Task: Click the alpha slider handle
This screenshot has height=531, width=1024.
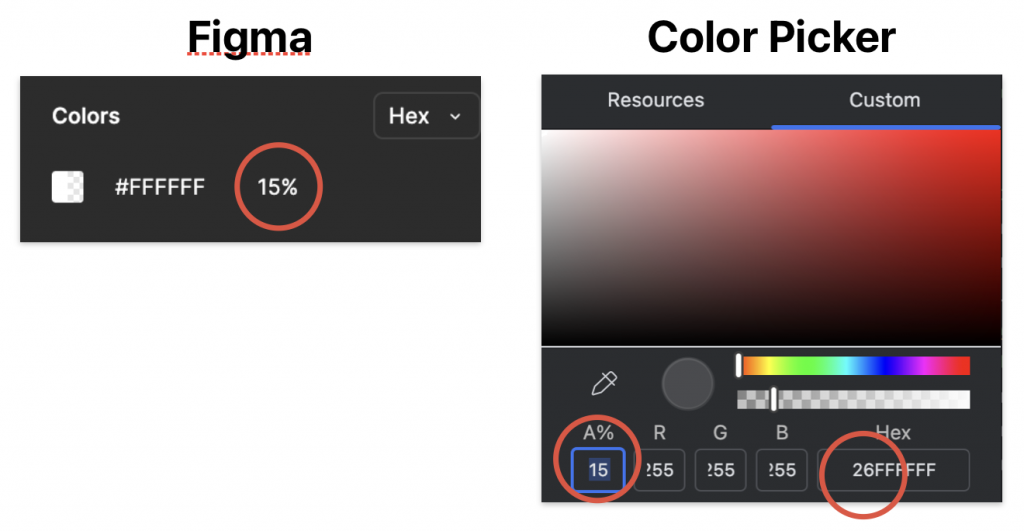Action: coord(774,399)
